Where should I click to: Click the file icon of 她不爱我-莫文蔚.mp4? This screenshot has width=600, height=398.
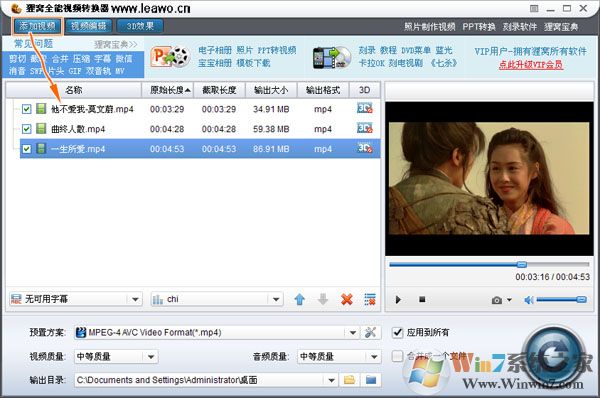pyautogui.click(x=41, y=109)
